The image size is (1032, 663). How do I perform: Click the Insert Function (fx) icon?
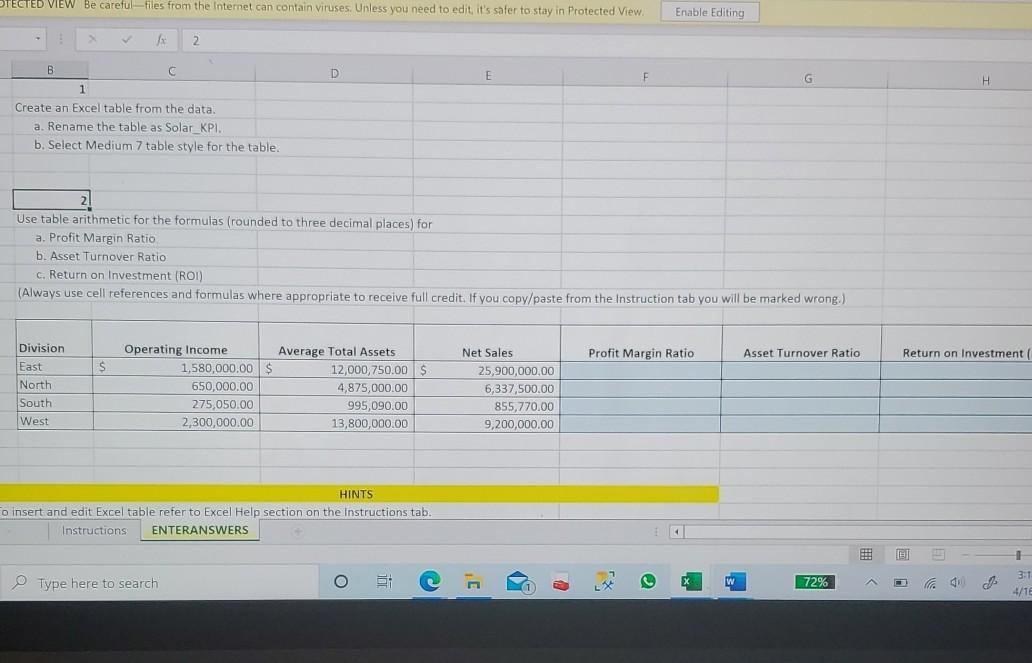[x=160, y=41]
